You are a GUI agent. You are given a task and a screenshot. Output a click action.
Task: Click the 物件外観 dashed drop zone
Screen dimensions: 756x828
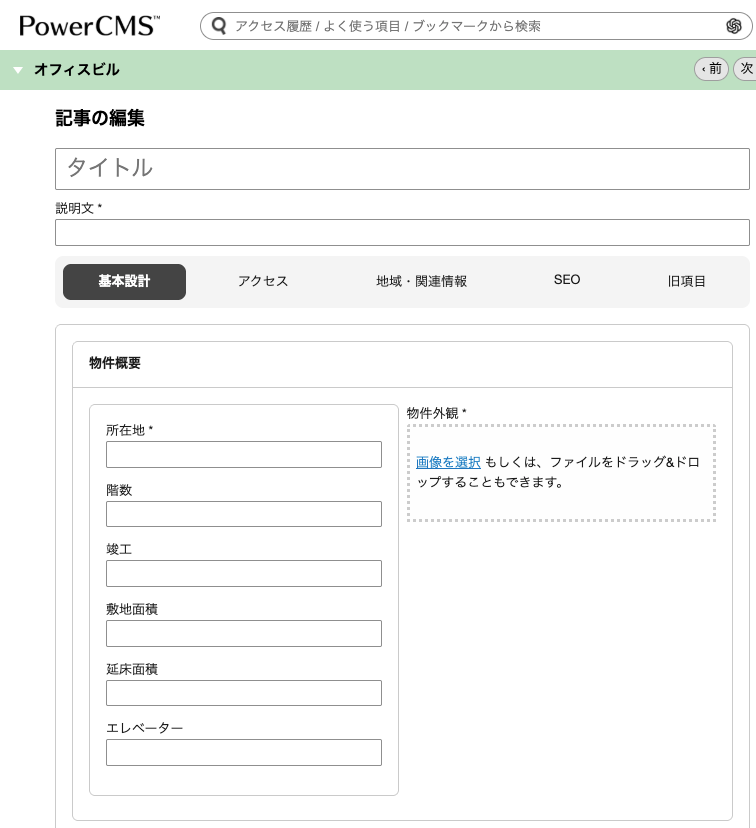pos(561,473)
